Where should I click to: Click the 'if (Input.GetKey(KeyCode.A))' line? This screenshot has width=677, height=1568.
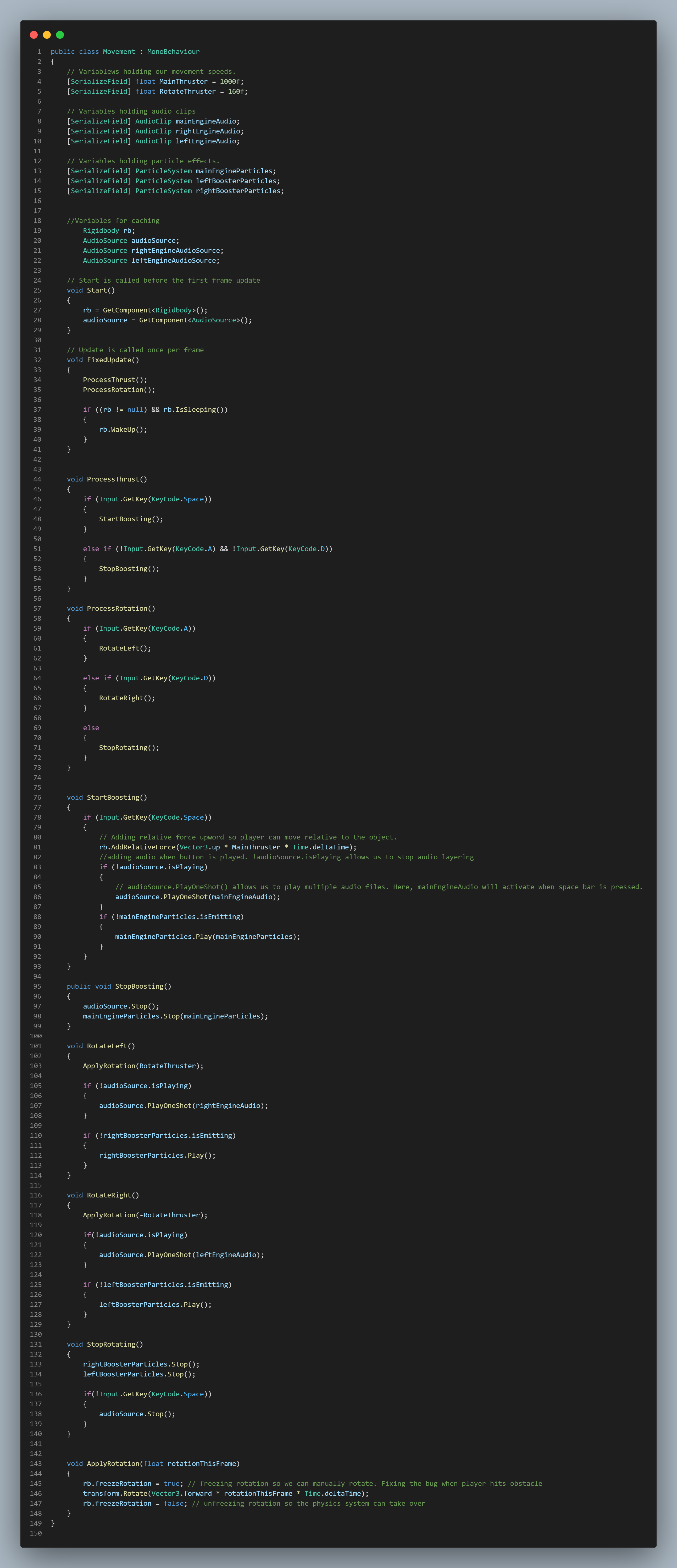click(x=140, y=629)
